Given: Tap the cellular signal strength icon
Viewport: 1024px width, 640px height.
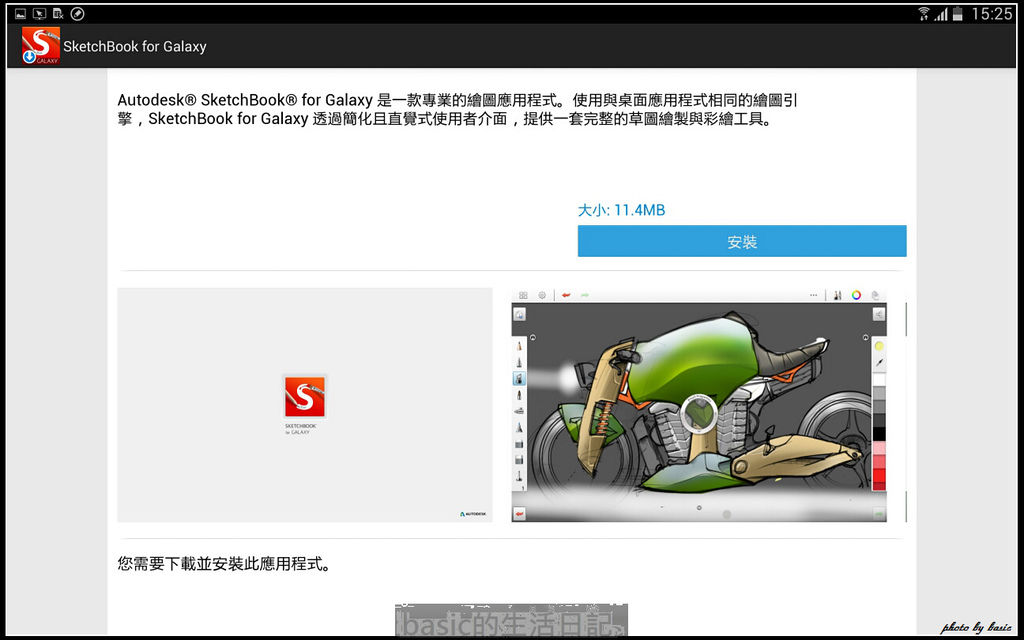Looking at the screenshot, I should click(941, 14).
